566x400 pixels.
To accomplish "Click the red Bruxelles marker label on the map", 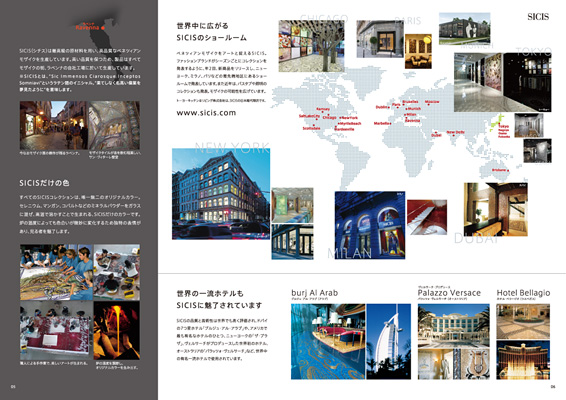I will coord(410,102).
